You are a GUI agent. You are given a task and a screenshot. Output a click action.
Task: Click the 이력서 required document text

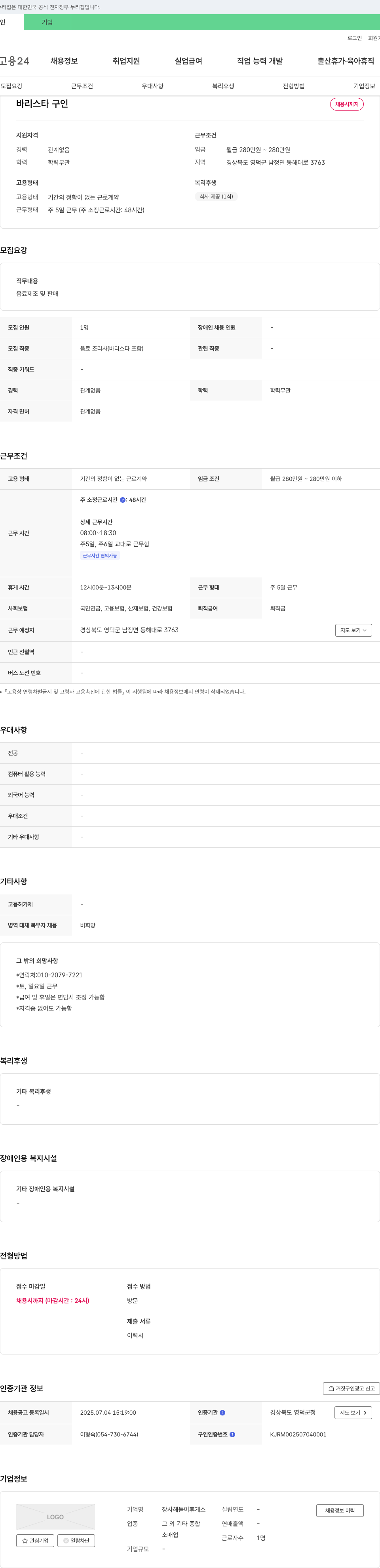pyautogui.click(x=135, y=1335)
